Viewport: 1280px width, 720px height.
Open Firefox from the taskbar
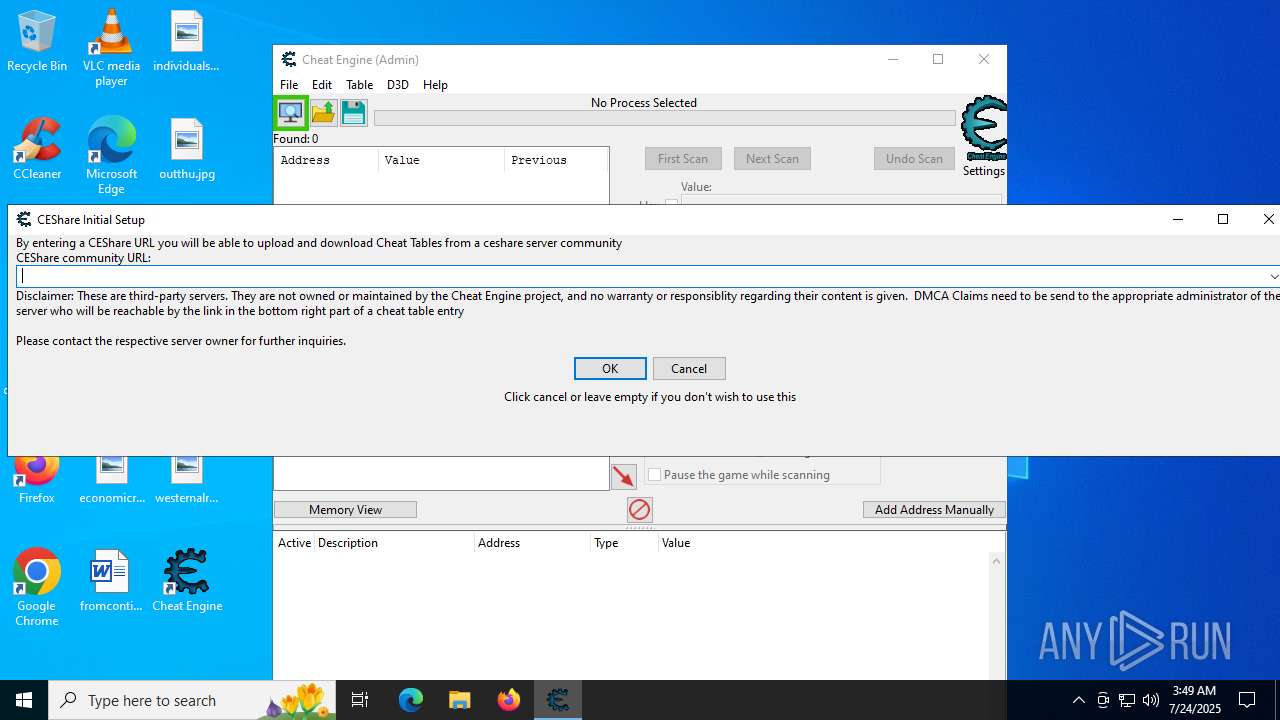[509, 700]
